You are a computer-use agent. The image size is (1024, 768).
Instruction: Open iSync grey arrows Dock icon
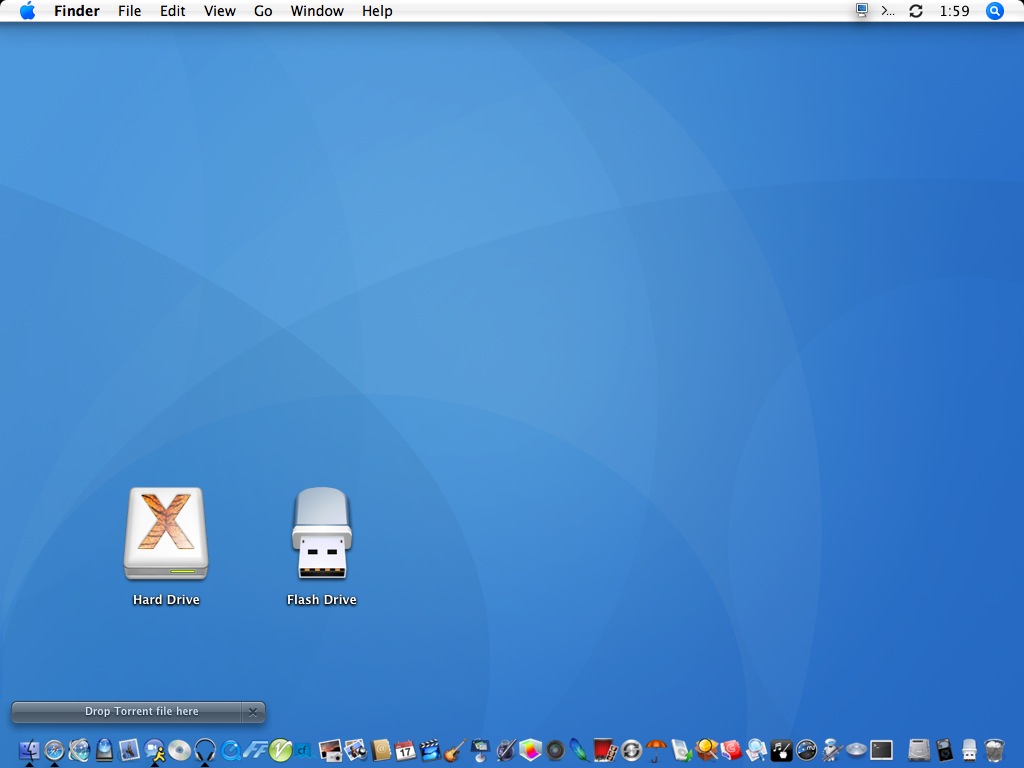[631, 750]
